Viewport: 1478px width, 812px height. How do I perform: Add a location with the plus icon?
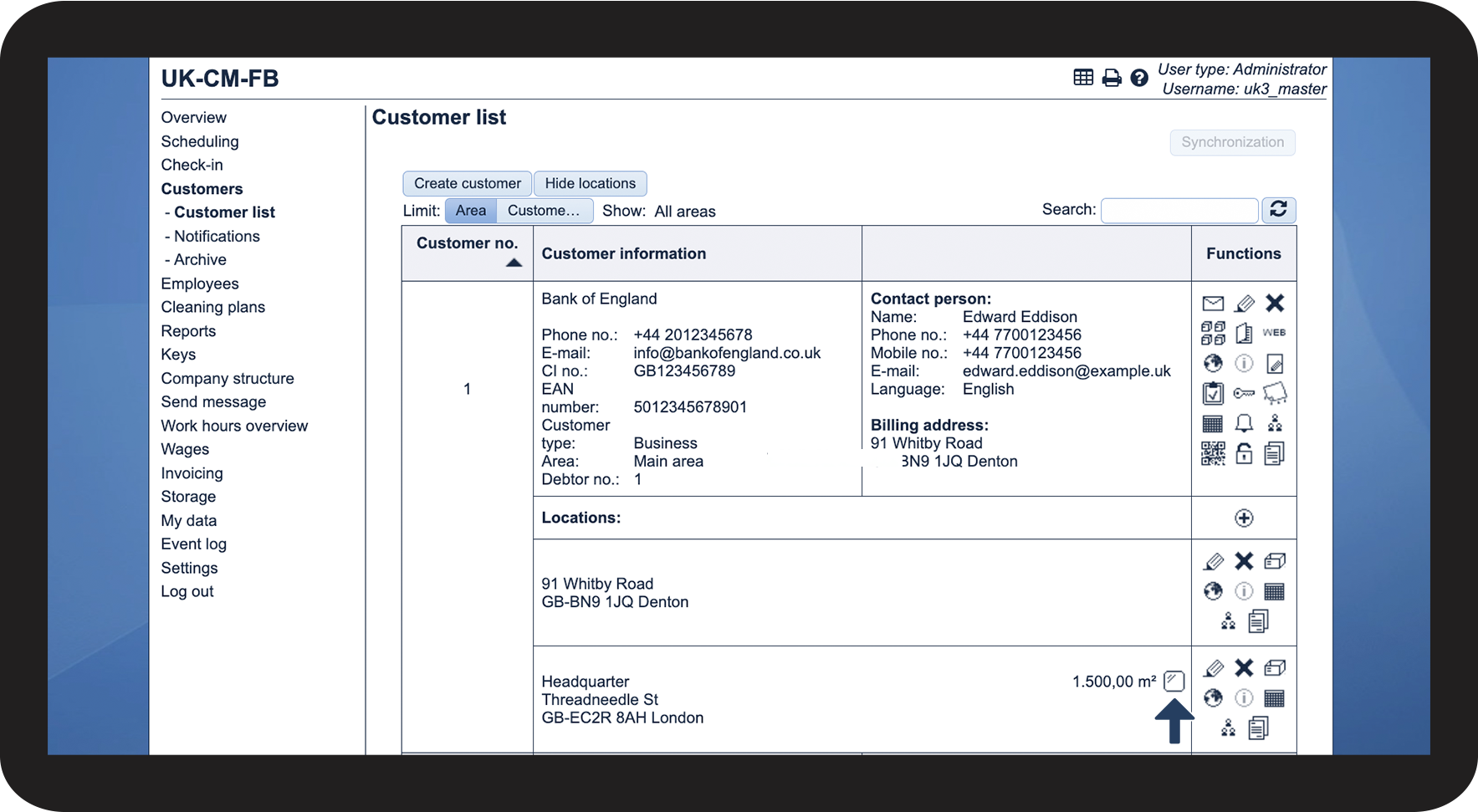click(x=1244, y=518)
